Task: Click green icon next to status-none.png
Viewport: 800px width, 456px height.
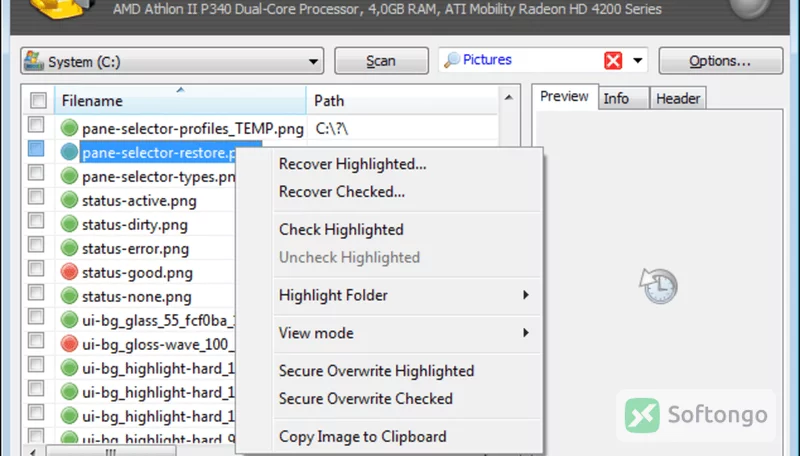Action: pos(69,296)
